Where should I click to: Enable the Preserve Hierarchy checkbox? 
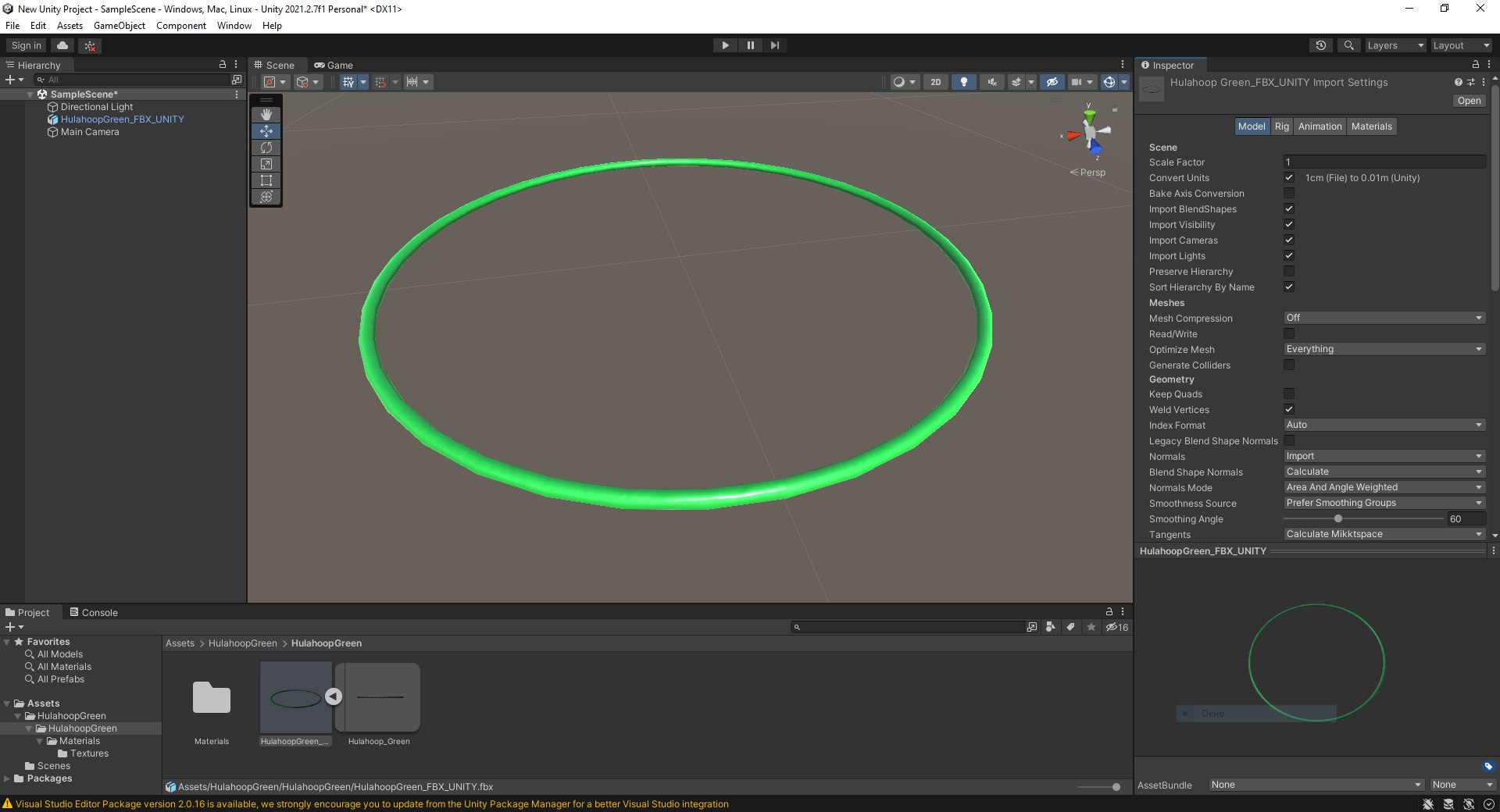click(1289, 271)
